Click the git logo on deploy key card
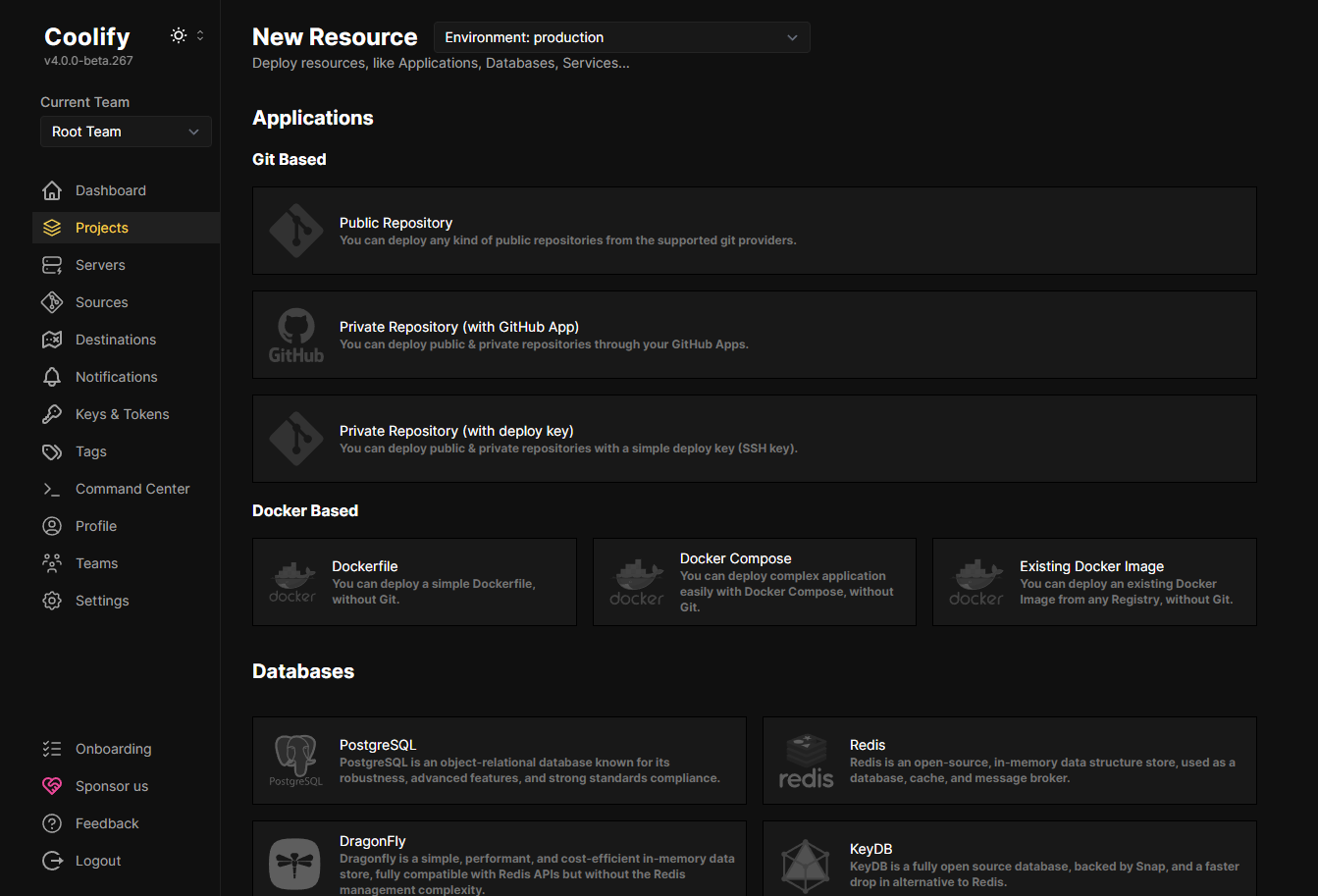 pos(296,439)
